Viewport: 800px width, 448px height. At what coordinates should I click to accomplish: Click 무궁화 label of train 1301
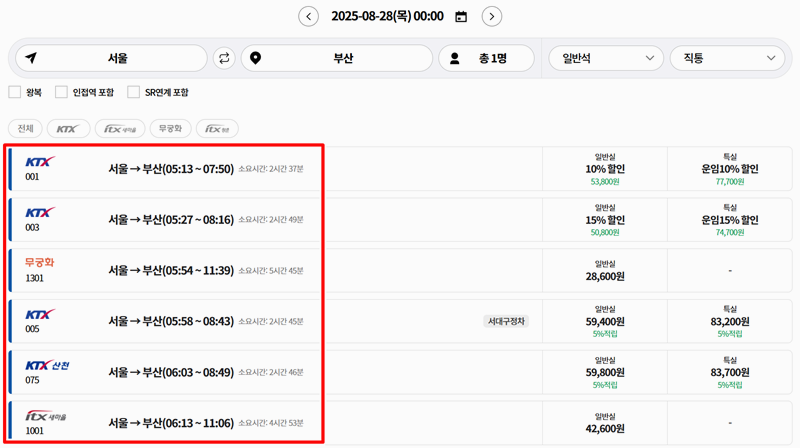tap(39, 262)
